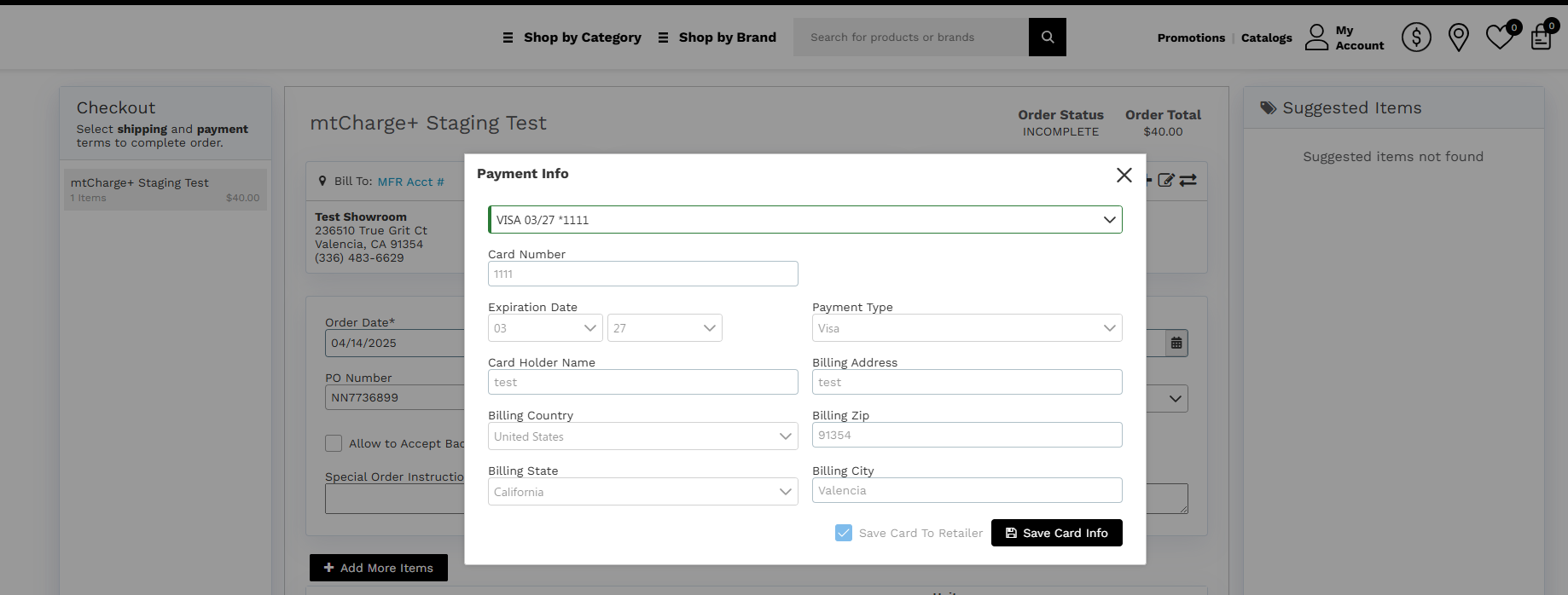The image size is (1568, 595).
Task: Open the Catalogs link
Action: point(1267,38)
